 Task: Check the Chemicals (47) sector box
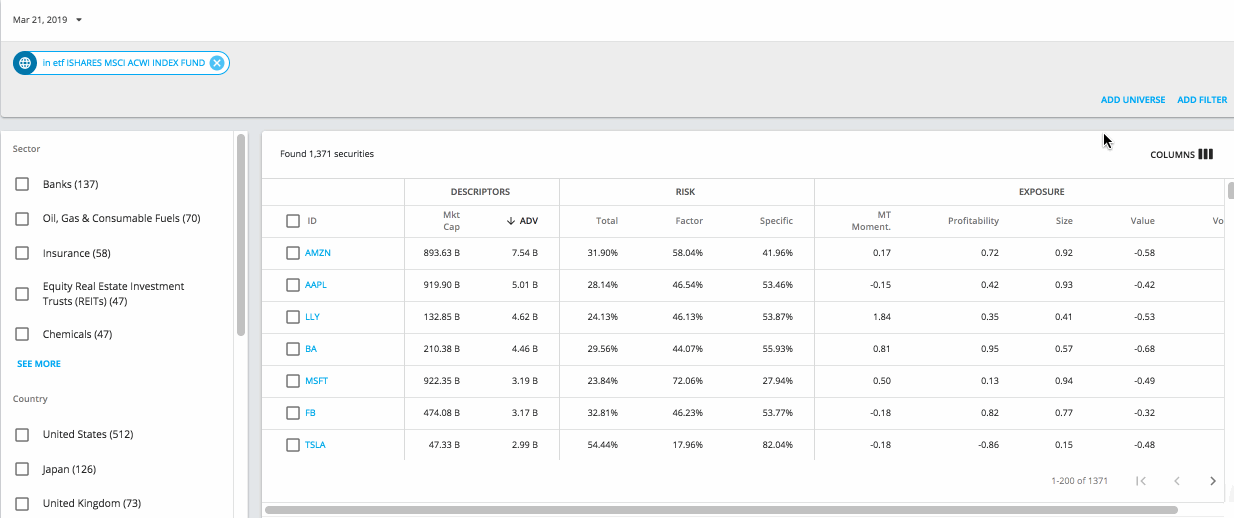pyautogui.click(x=22, y=334)
